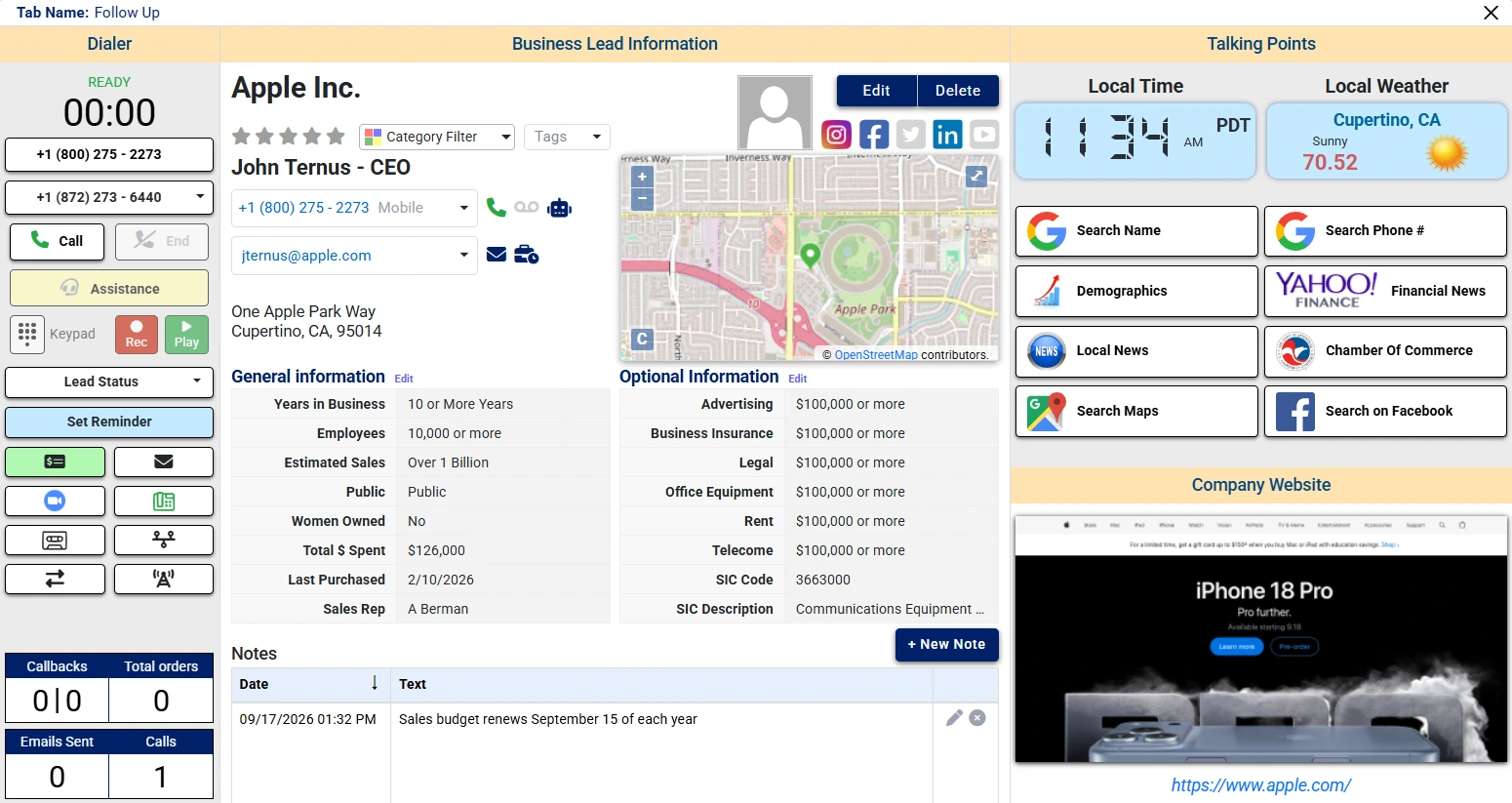
Task: Open the Instagram profile icon
Action: 836,134
